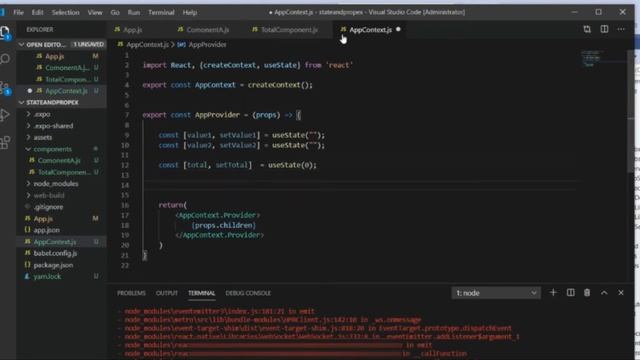Create a new terminal with plus icon
This screenshot has width=640, height=360.
553,293
